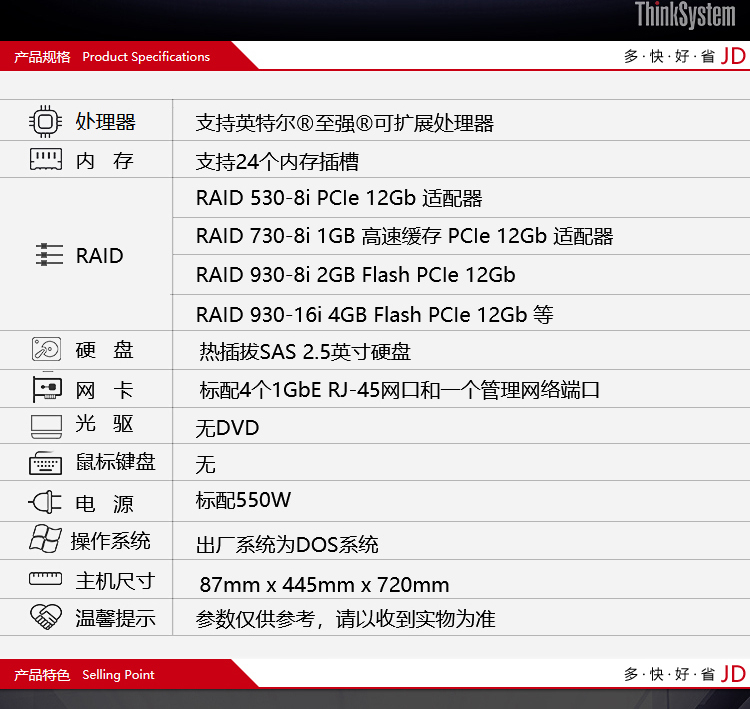Click the RAID 930-16i 4GB Flash row
The height and width of the screenshot is (709, 750).
[x=461, y=314]
